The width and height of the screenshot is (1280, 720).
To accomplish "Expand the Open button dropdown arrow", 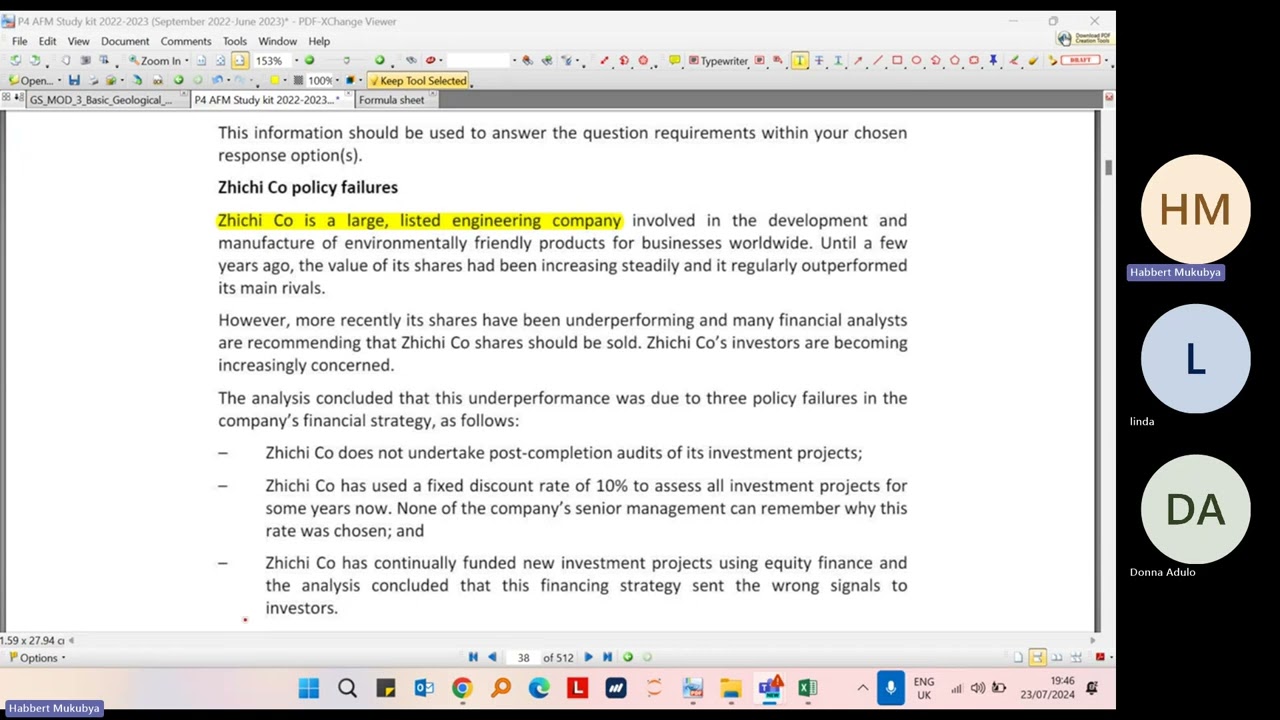I will (x=59, y=81).
